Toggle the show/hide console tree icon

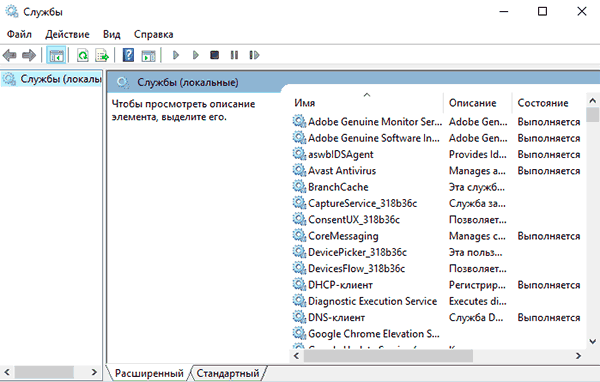pos(56,56)
